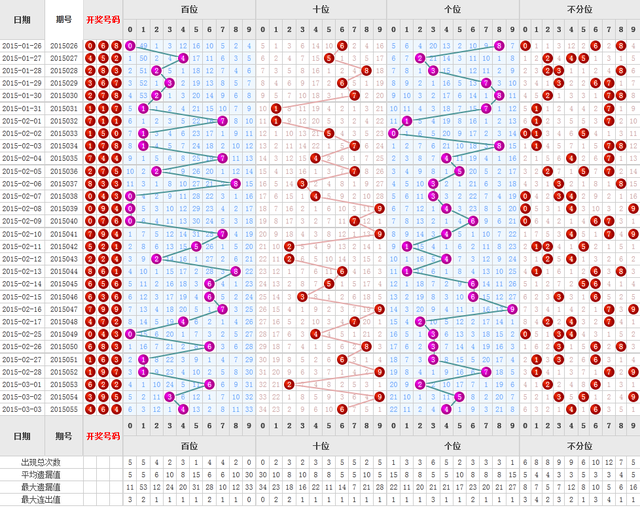Click the 十位 header above the chart
This screenshot has width=640, height=508.
tap(321, 9)
